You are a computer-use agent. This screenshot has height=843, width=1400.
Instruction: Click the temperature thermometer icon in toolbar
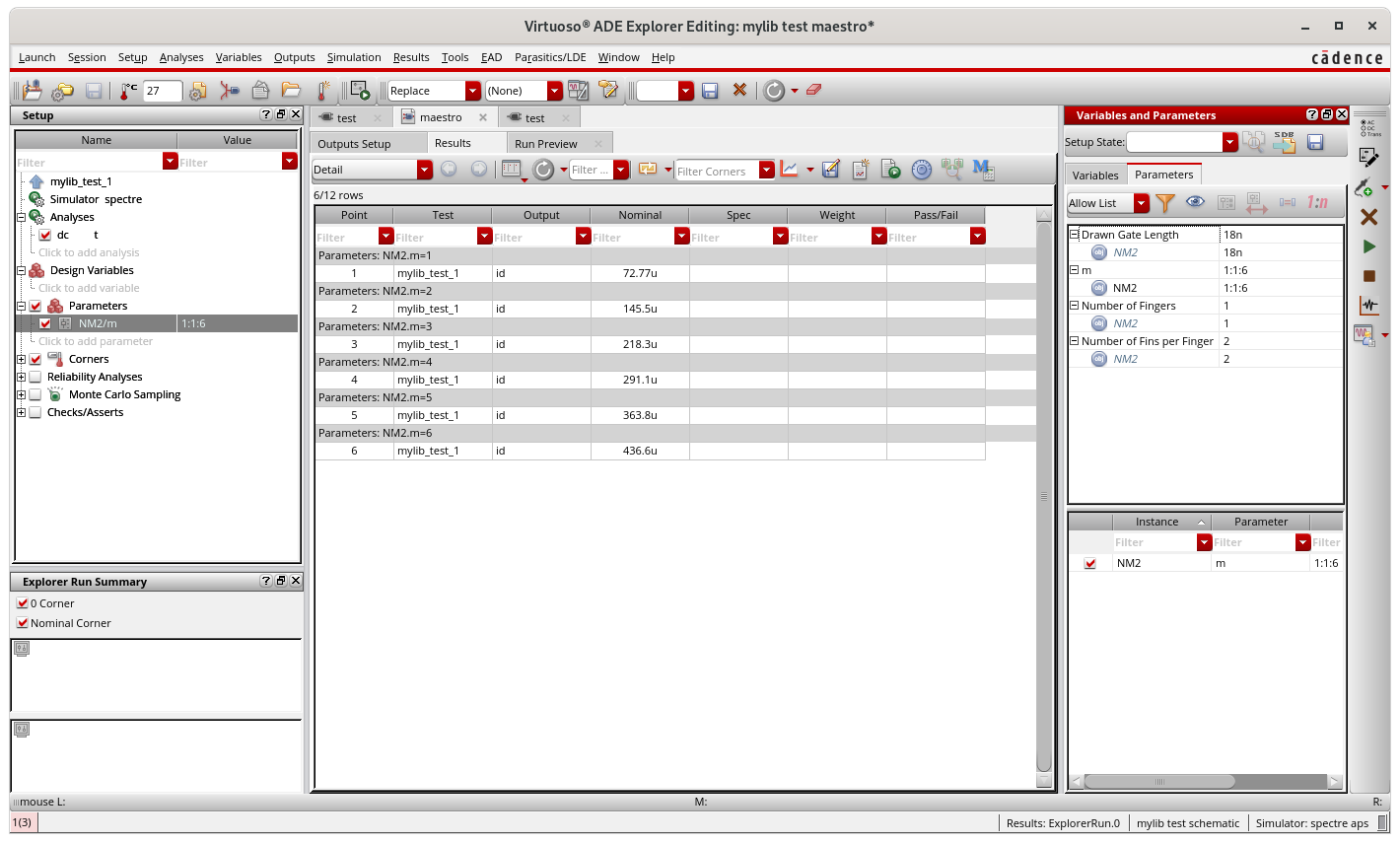[x=128, y=91]
